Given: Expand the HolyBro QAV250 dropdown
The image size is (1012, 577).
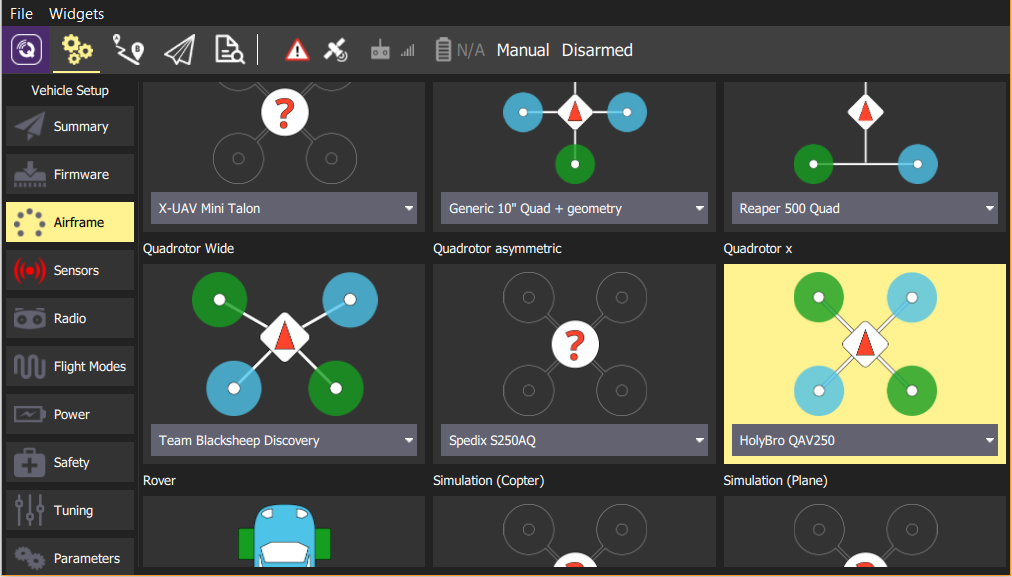Looking at the screenshot, I should [864, 441].
